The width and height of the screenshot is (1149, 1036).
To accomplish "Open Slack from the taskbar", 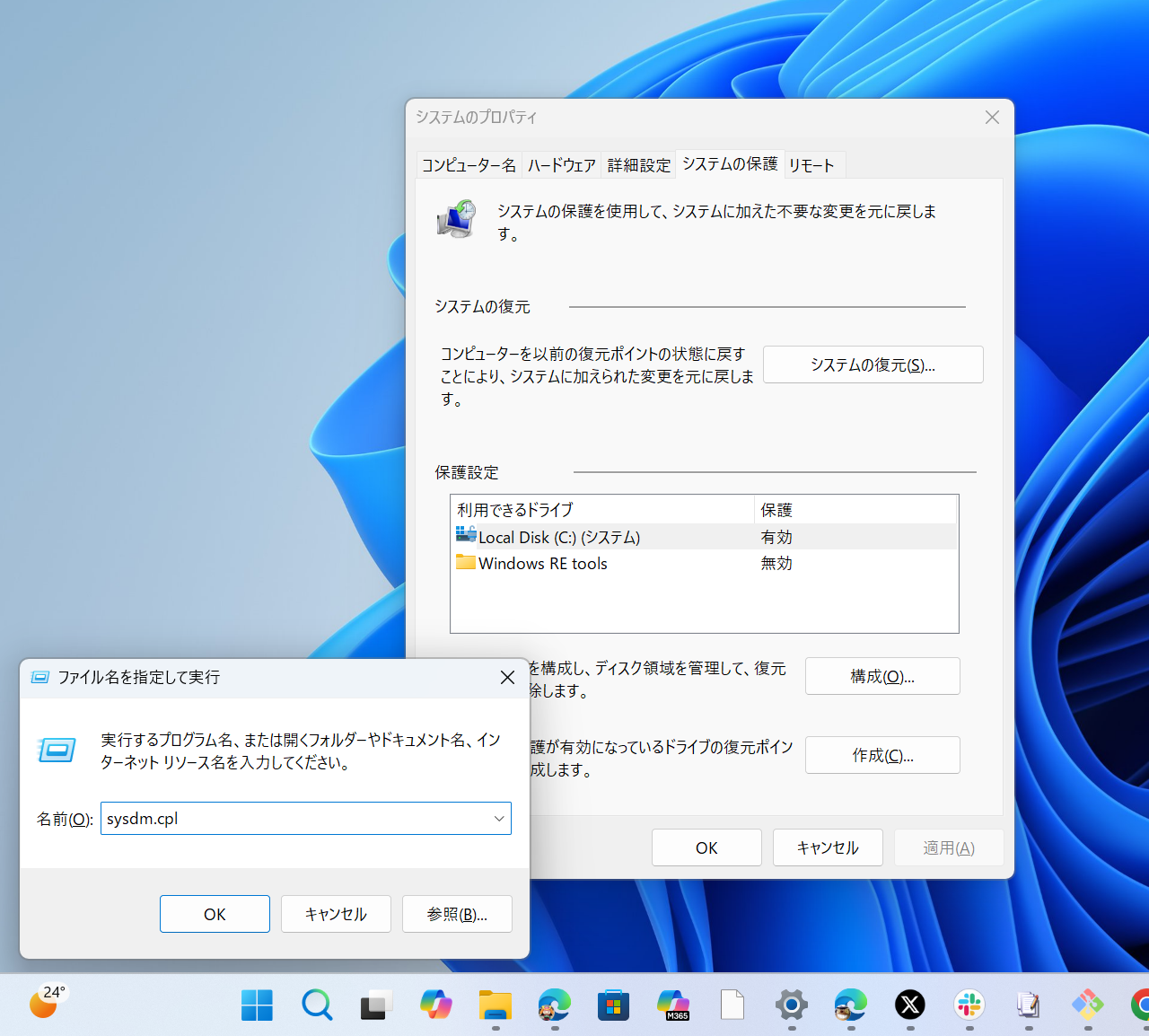I will (969, 1005).
